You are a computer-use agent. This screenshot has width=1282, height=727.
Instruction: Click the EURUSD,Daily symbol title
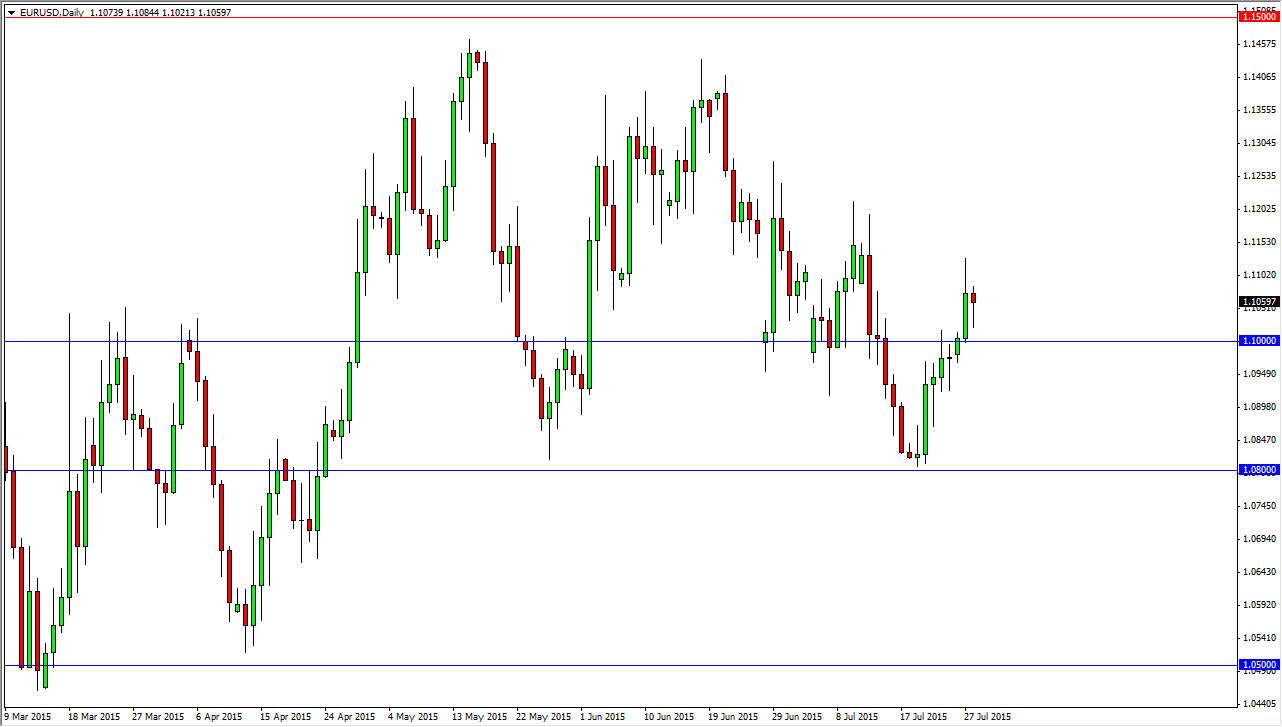tap(51, 13)
